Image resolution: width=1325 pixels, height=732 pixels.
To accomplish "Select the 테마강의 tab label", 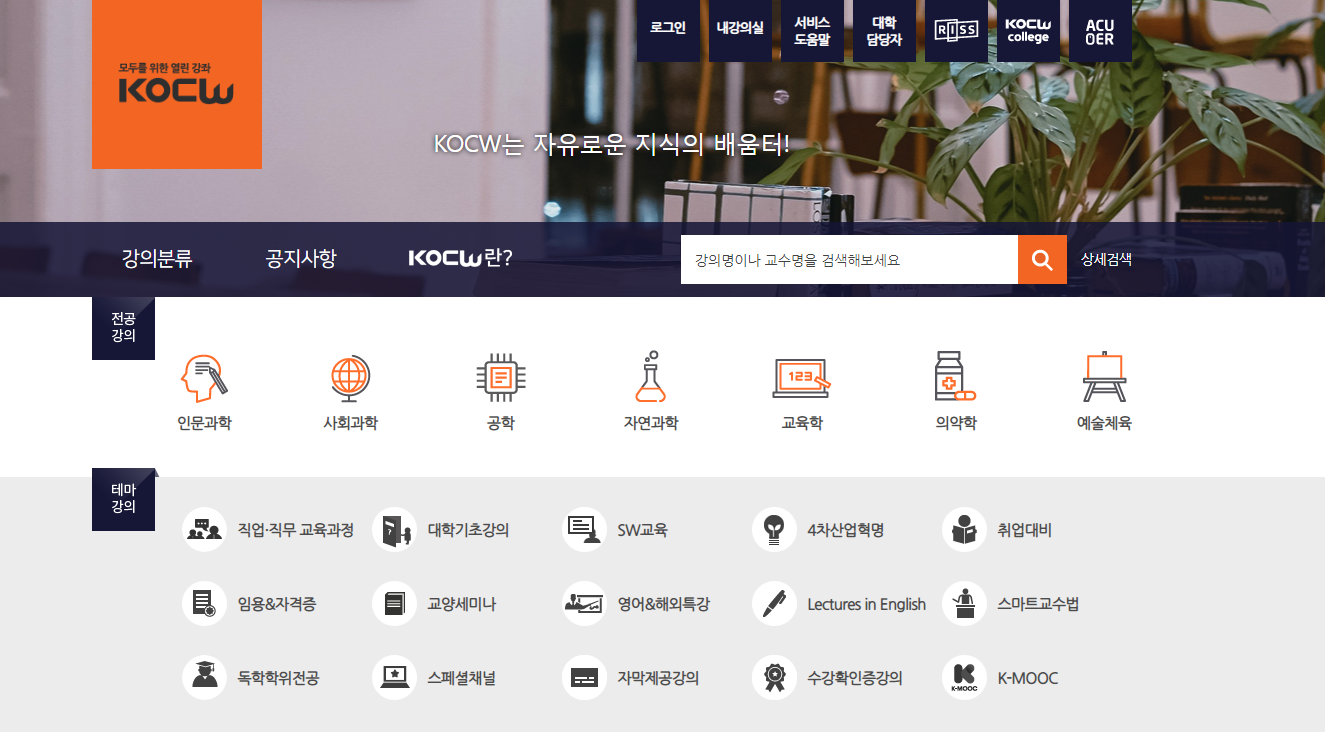I will (x=123, y=499).
